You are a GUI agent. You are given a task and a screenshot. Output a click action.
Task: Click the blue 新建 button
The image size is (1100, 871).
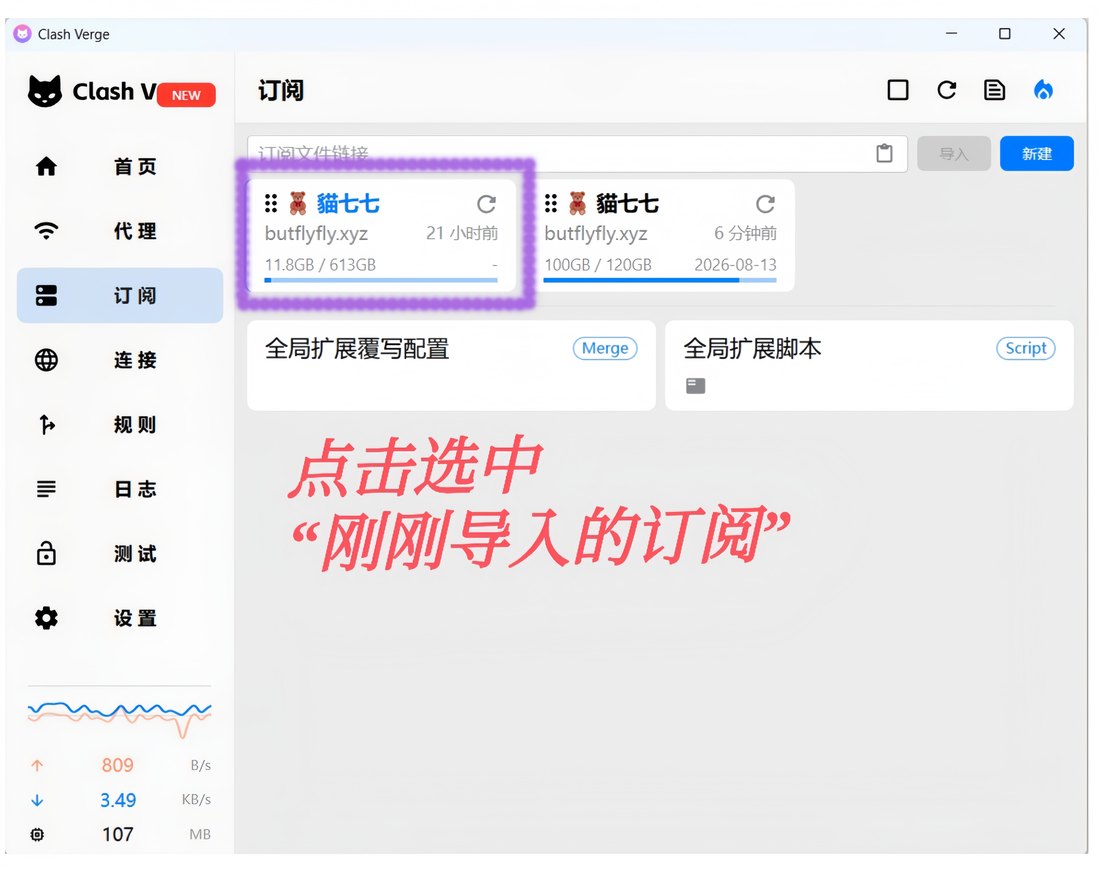[1036, 154]
